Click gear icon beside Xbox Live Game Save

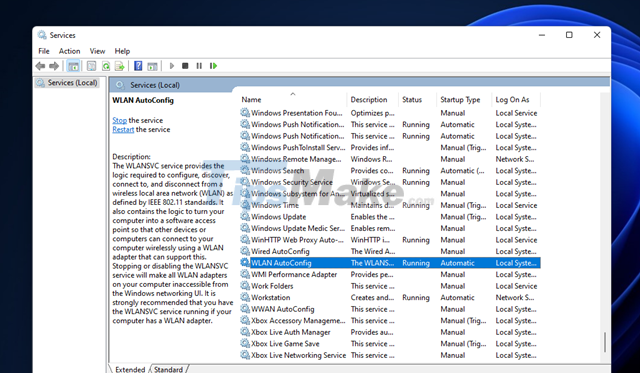(x=245, y=344)
